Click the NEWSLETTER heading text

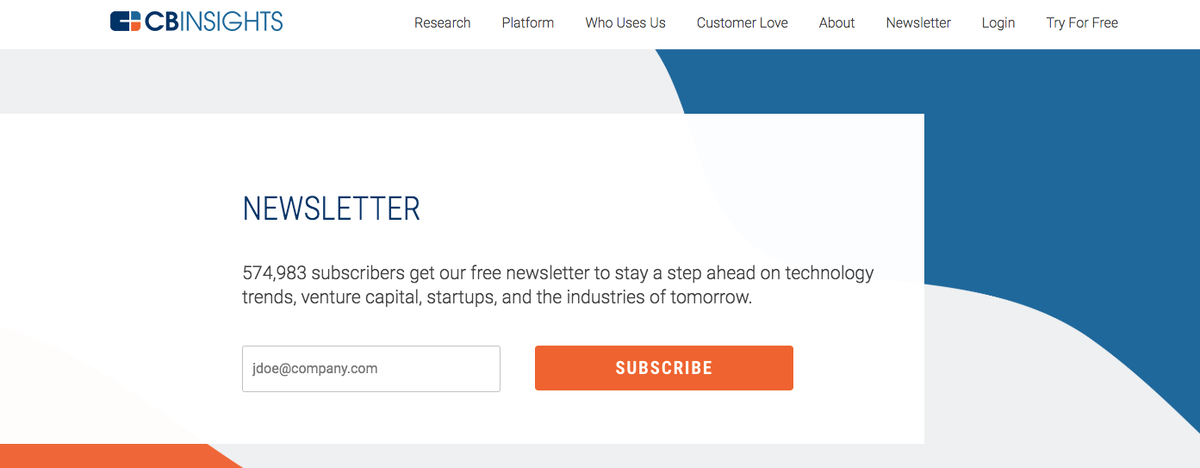click(331, 209)
